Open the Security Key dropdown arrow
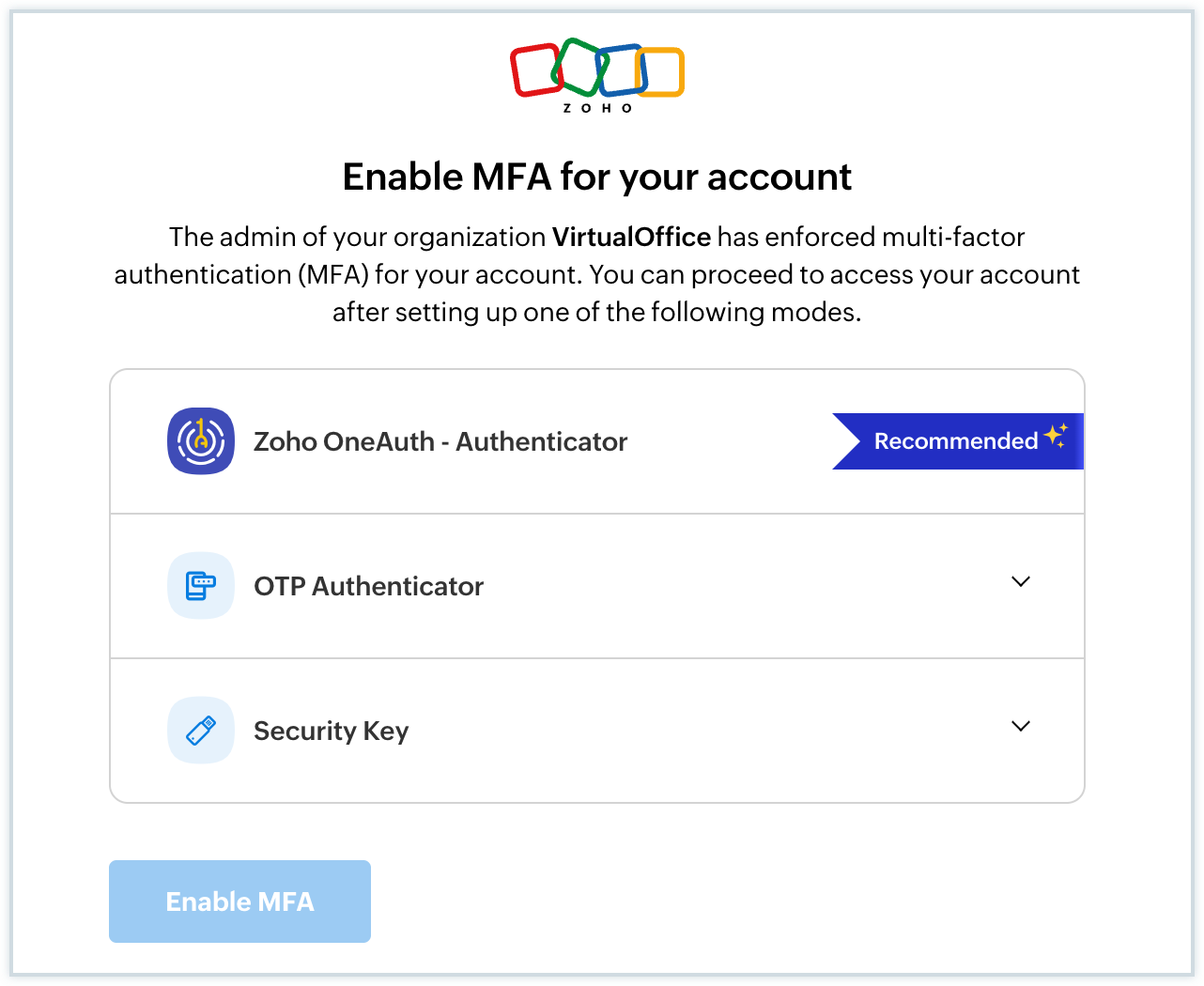1204x986 pixels. click(1021, 726)
